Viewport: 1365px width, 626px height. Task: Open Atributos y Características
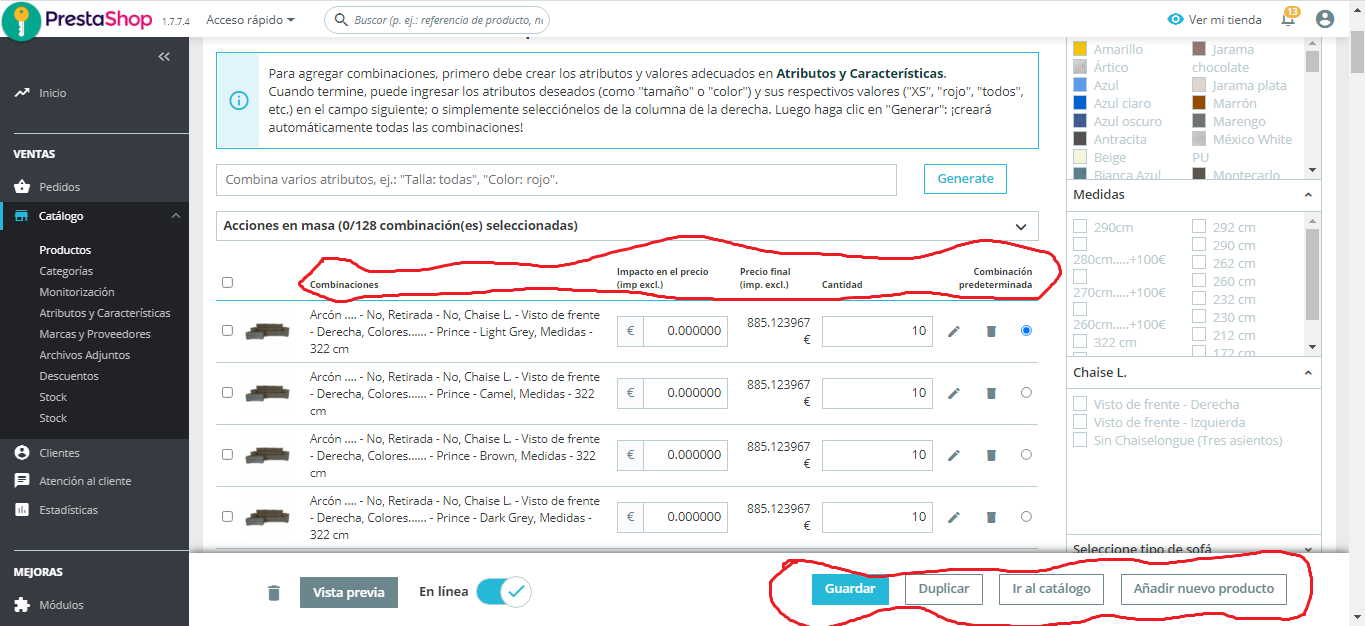(105, 313)
